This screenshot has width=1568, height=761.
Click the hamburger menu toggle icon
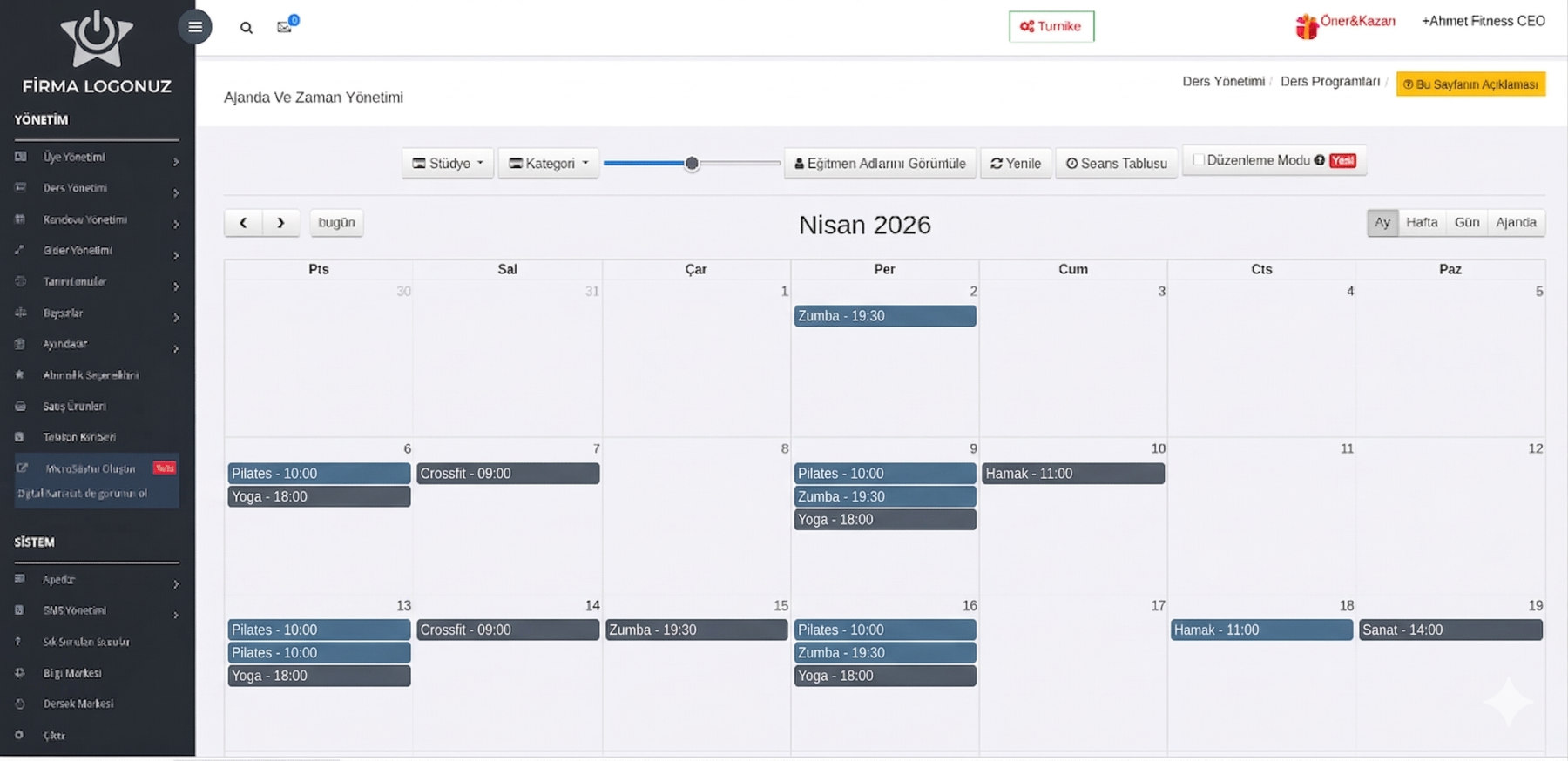click(x=195, y=27)
